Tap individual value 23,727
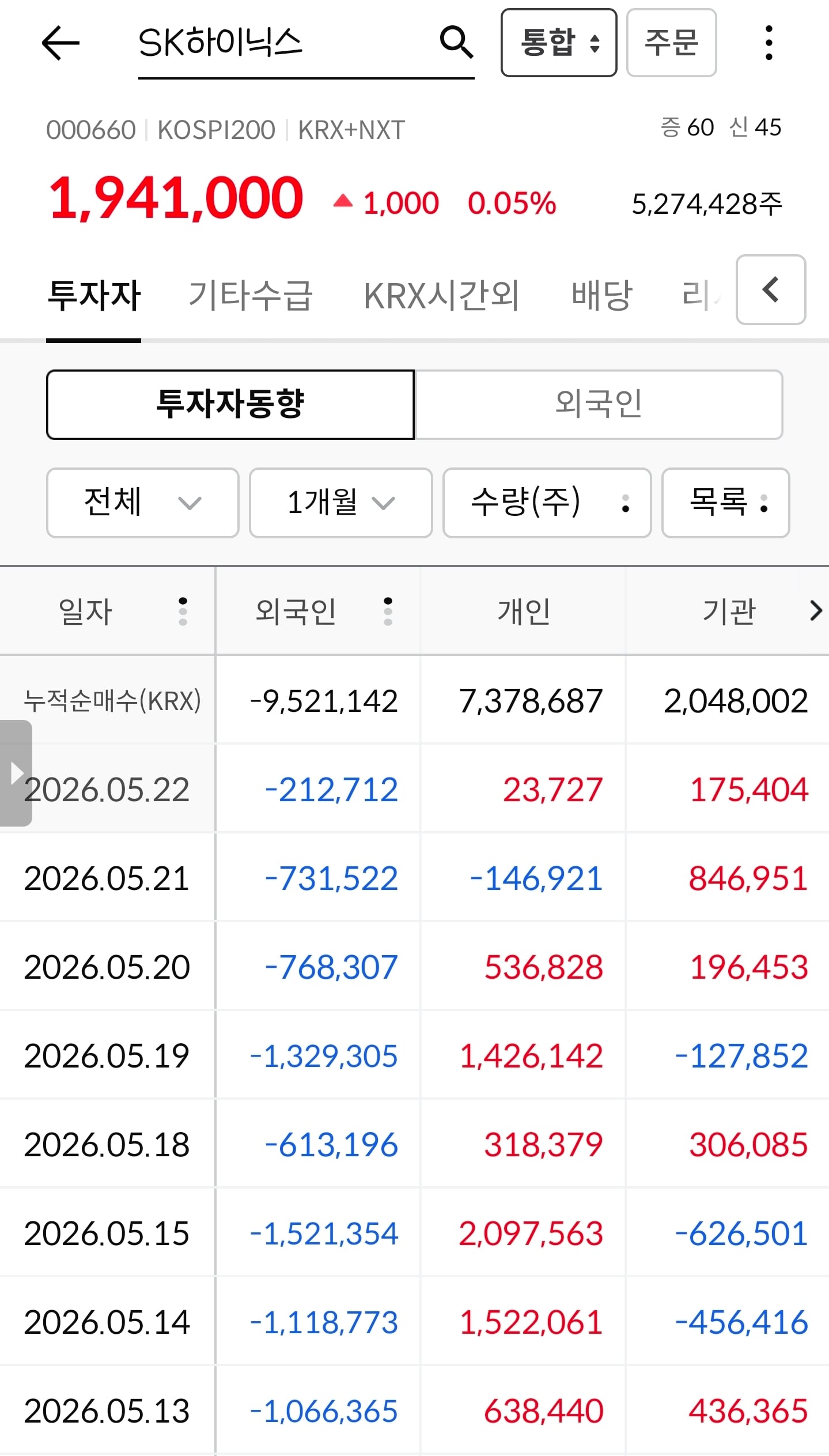829x1456 pixels. [x=552, y=790]
